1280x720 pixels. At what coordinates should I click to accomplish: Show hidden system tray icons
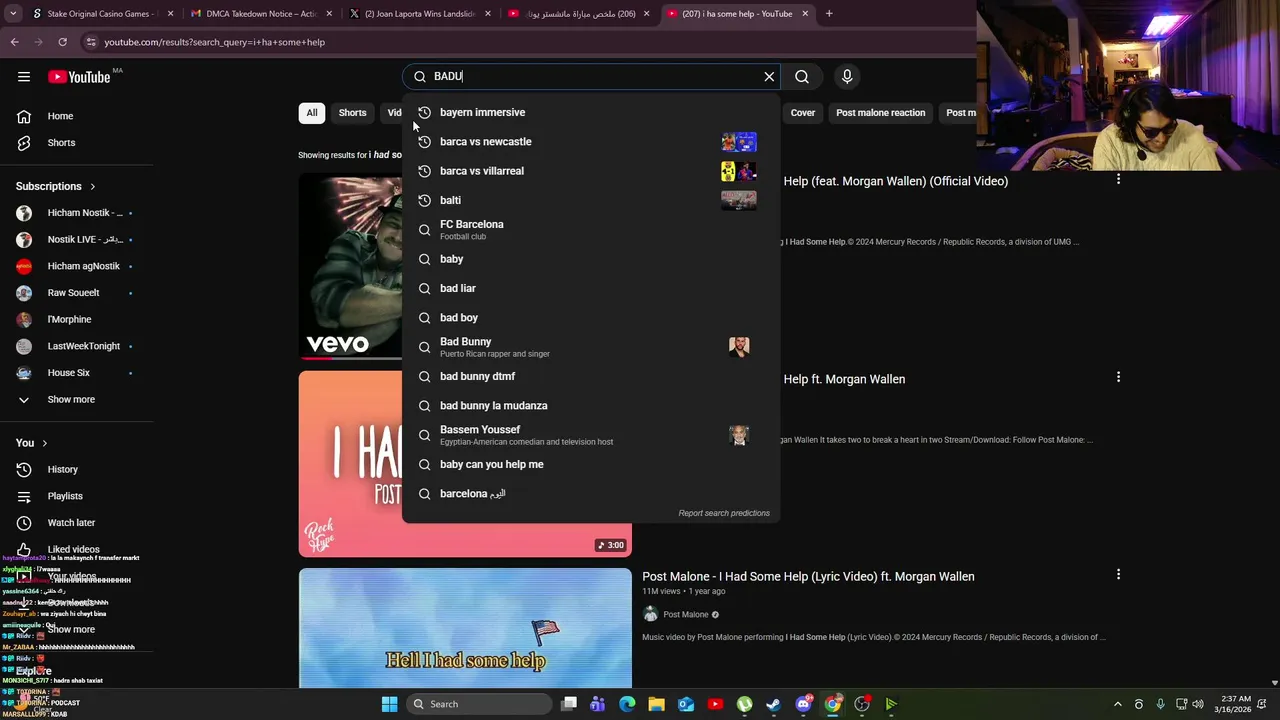[x=1117, y=704]
